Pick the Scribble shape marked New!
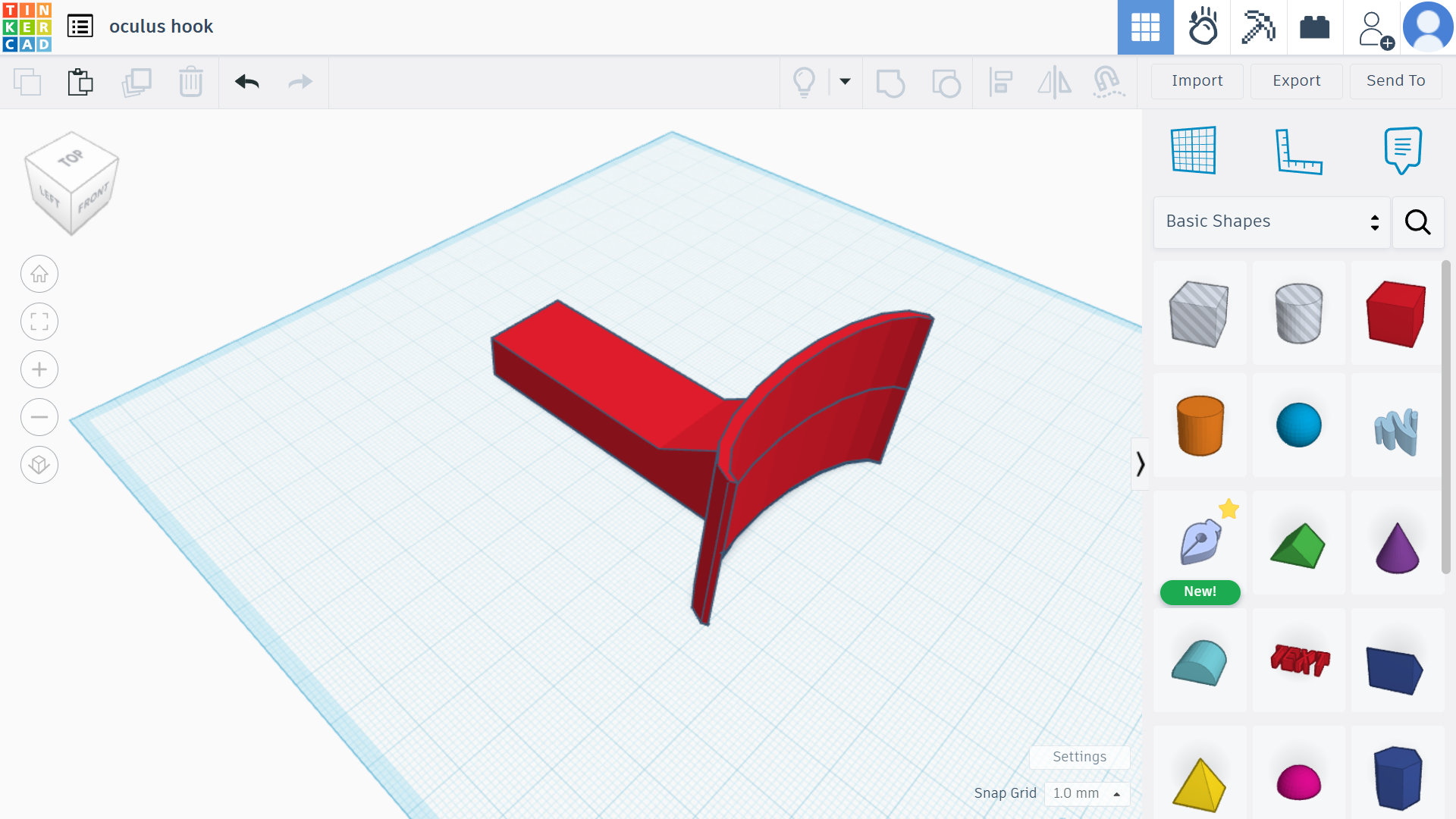The width and height of the screenshot is (1456, 819). tap(1200, 543)
